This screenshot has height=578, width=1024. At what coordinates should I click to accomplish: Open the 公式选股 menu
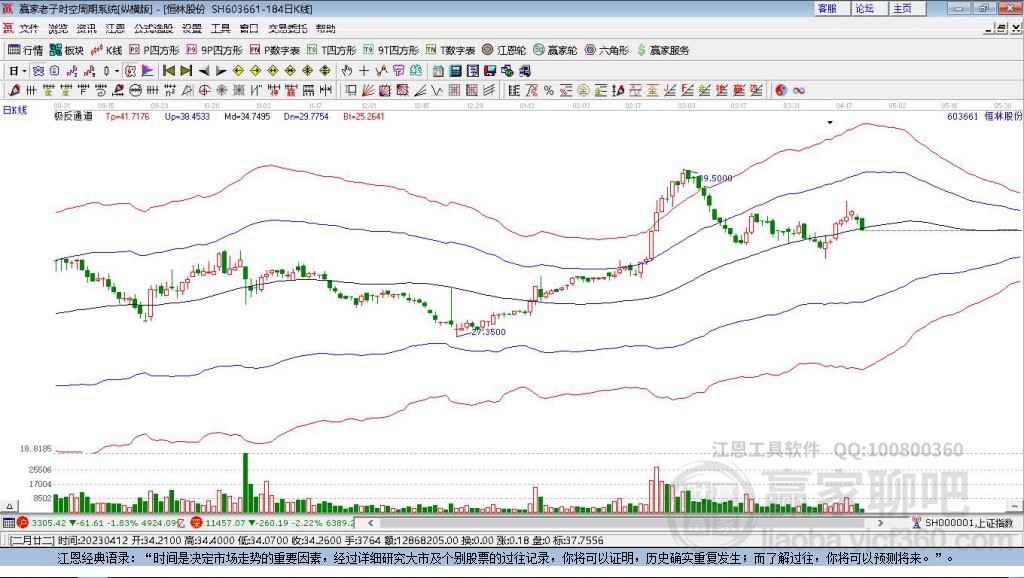[x=153, y=28]
